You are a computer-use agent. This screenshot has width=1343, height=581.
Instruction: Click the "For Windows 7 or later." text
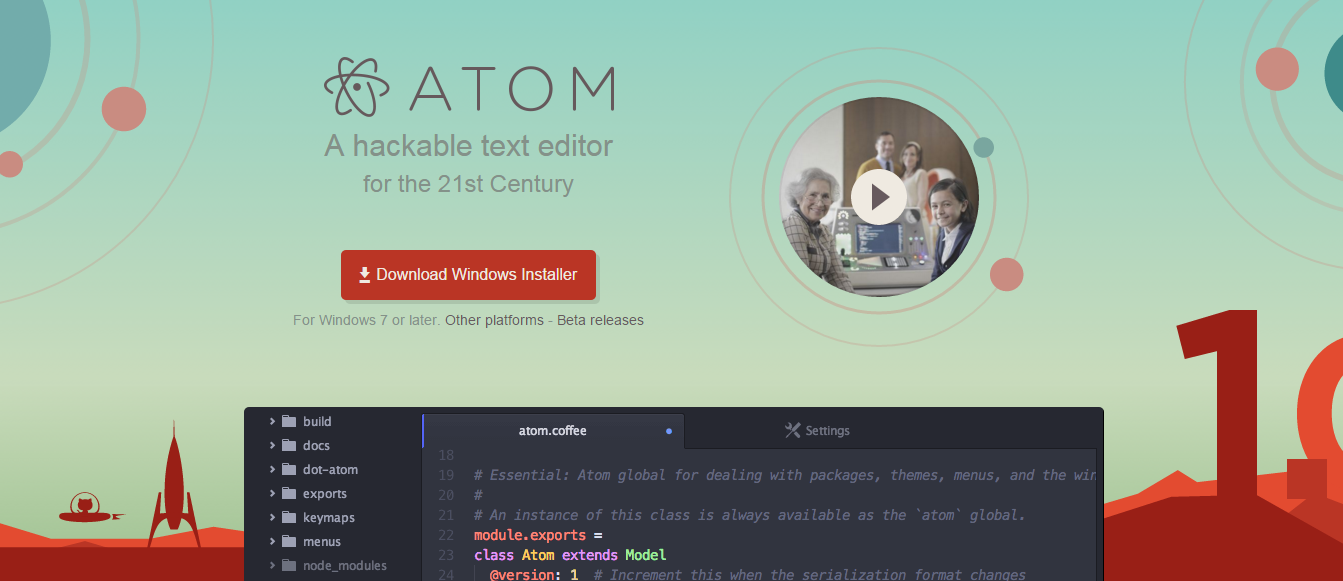(367, 320)
